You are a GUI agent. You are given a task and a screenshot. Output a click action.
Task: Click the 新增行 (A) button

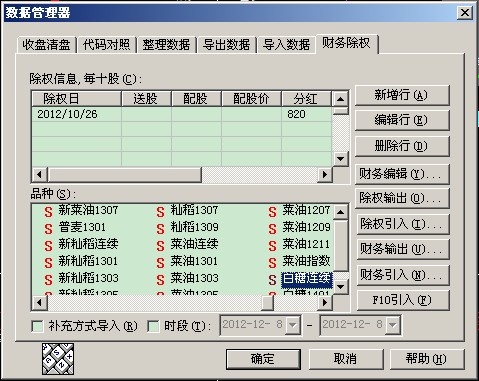point(402,95)
